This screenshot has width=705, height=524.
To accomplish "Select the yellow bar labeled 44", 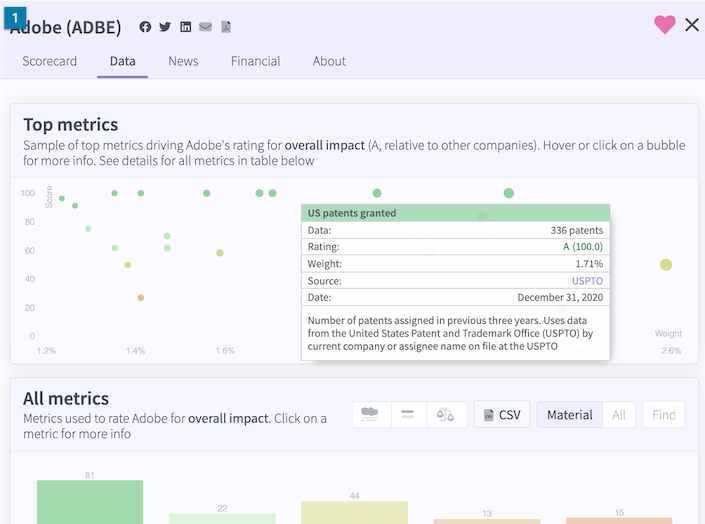I will tap(354, 513).
